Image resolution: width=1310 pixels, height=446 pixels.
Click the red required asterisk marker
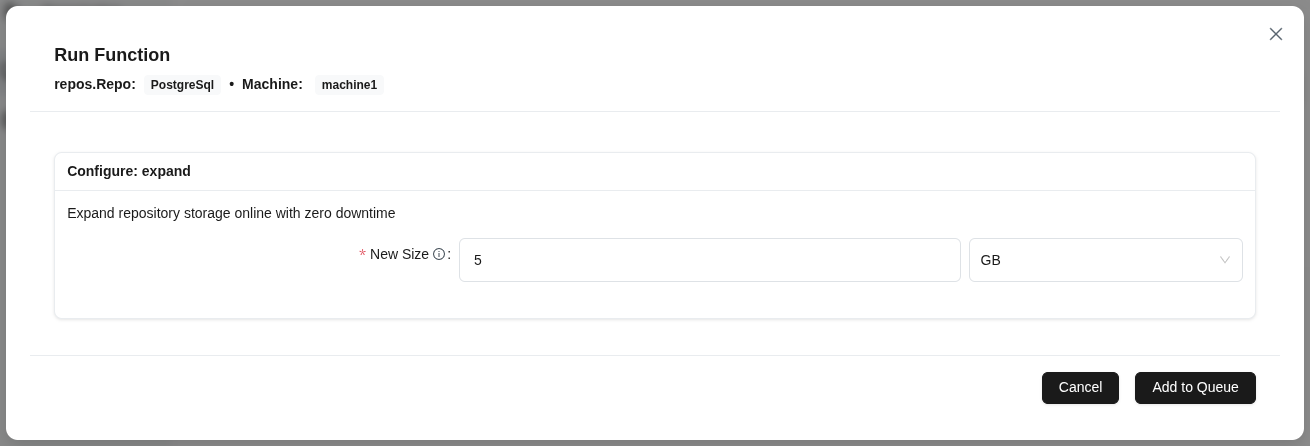coord(362,255)
